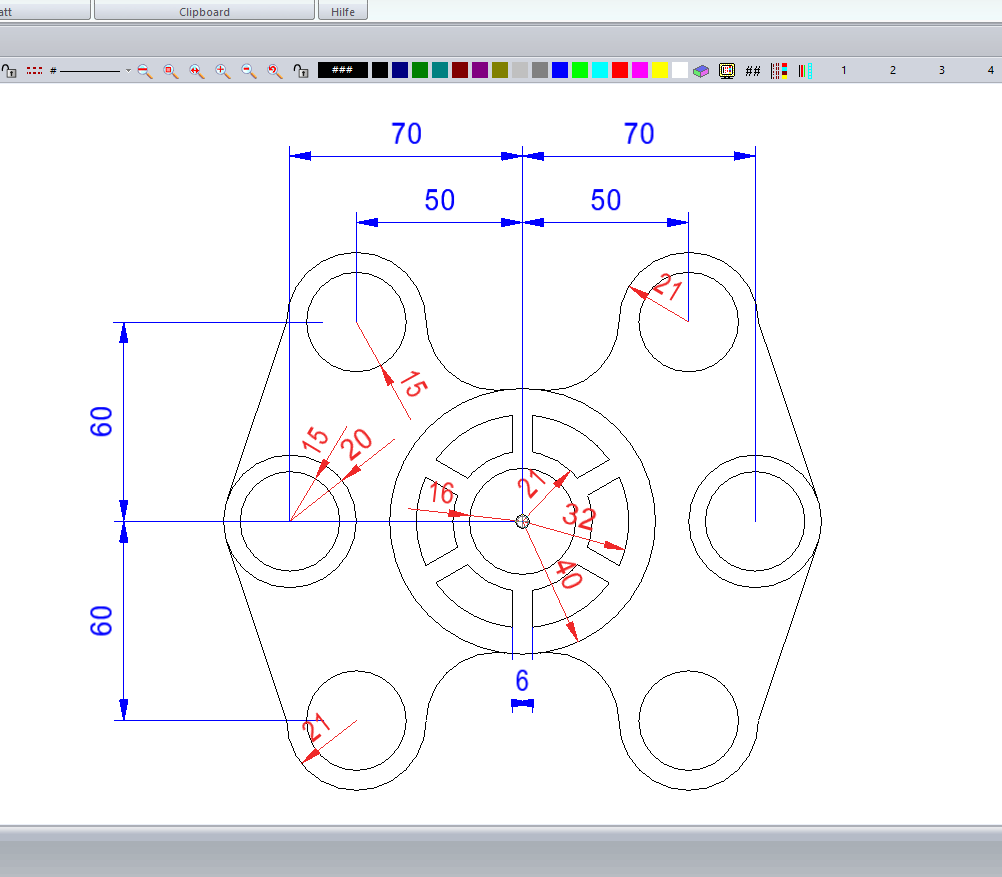The image size is (1002, 877).
Task: Click the zoom in magnifier icon
Action: pyautogui.click(x=222, y=70)
